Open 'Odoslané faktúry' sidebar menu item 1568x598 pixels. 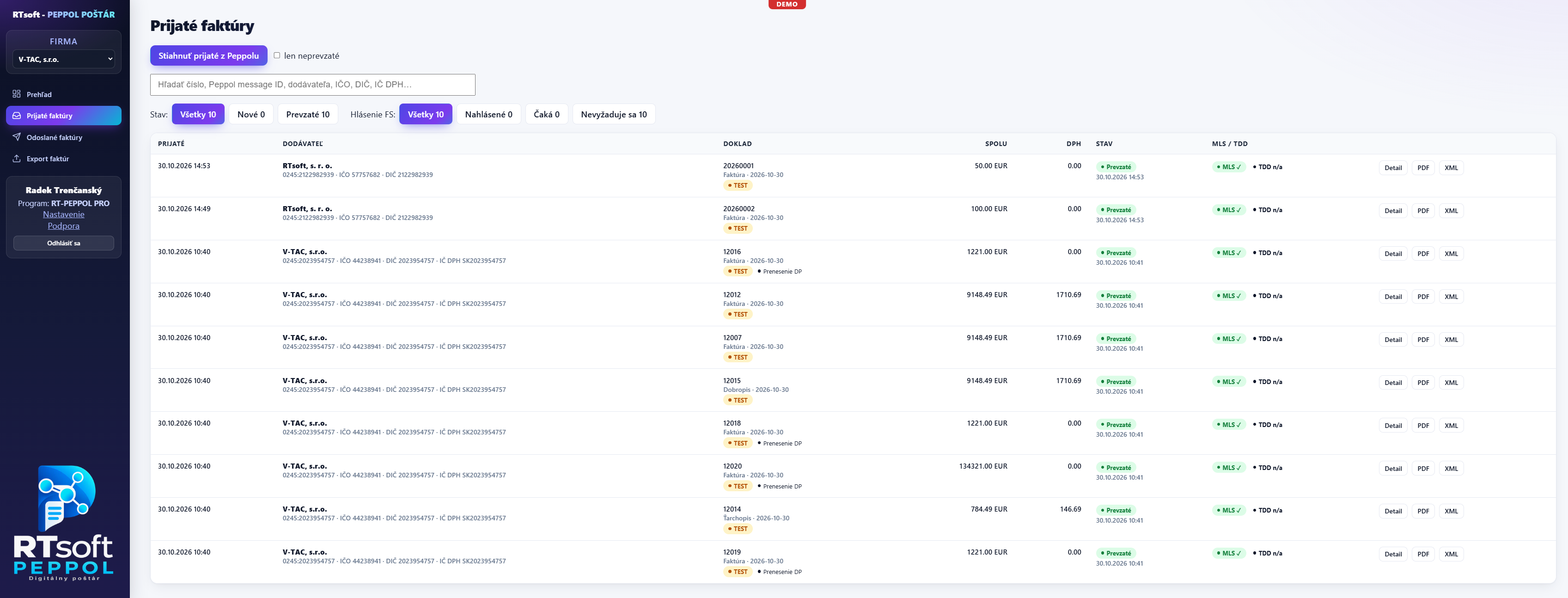click(63, 137)
